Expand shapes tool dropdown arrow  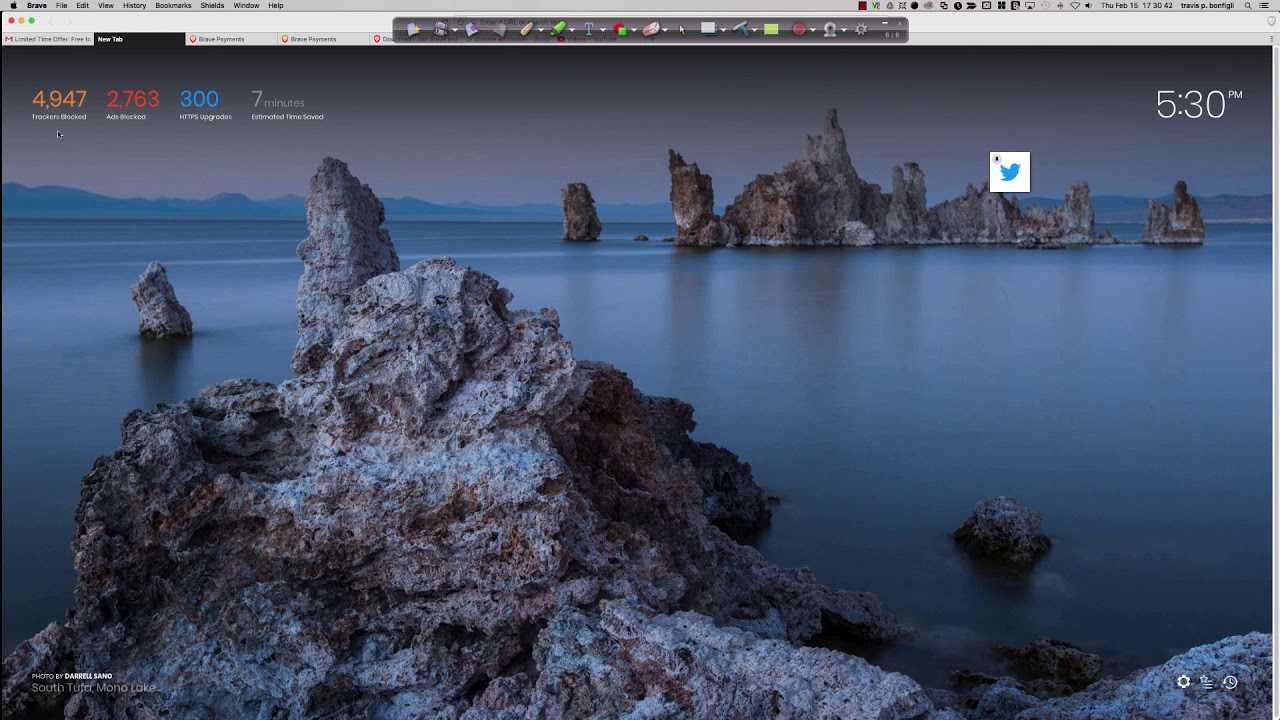(x=634, y=30)
